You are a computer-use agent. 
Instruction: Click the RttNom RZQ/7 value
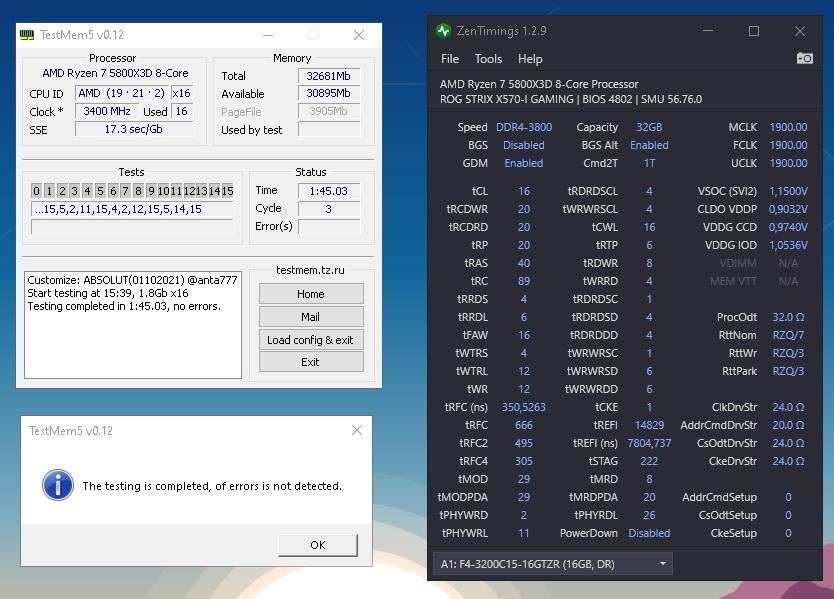(788, 335)
